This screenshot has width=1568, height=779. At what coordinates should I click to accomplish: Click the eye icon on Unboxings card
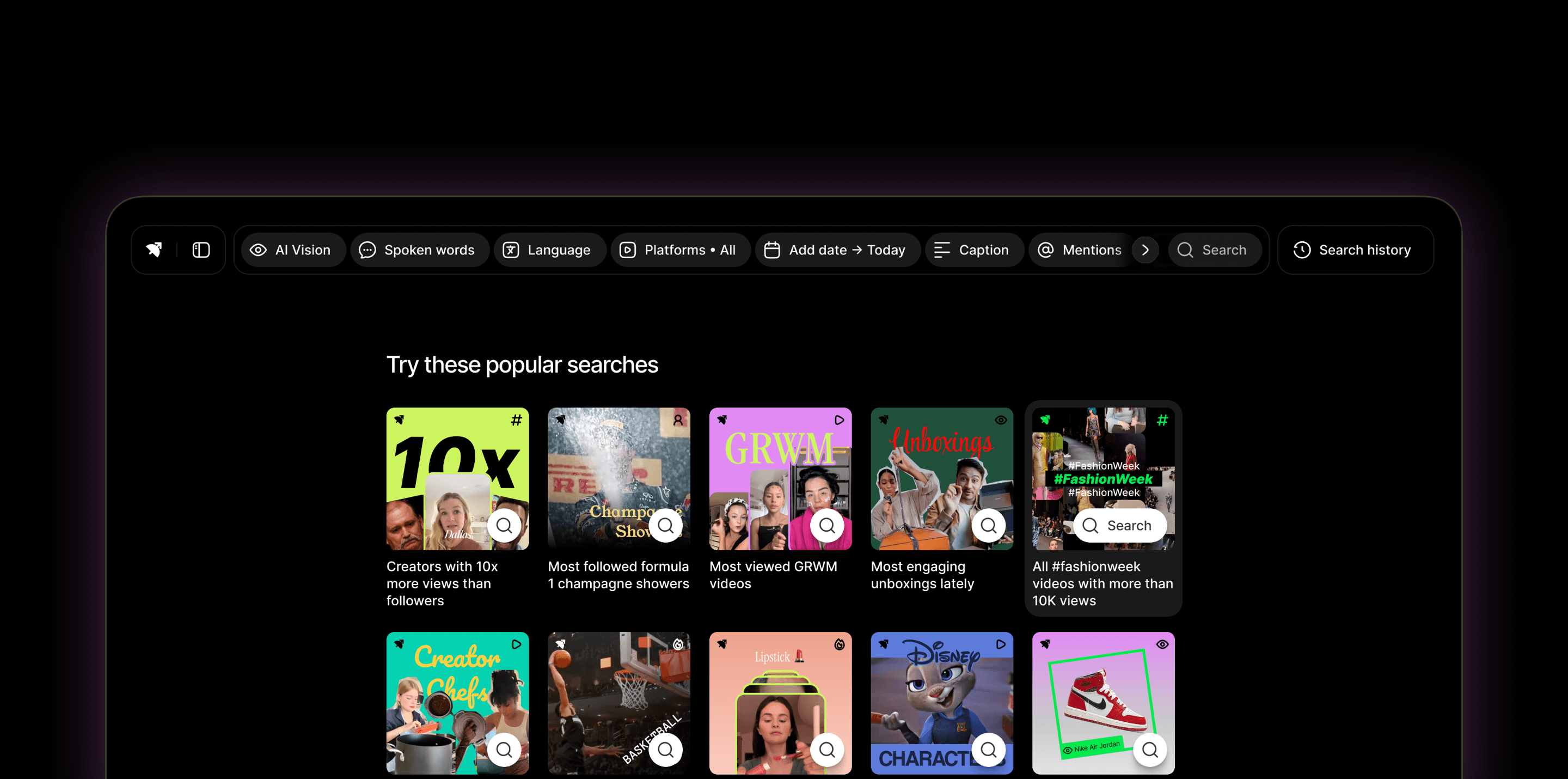[x=1001, y=419]
